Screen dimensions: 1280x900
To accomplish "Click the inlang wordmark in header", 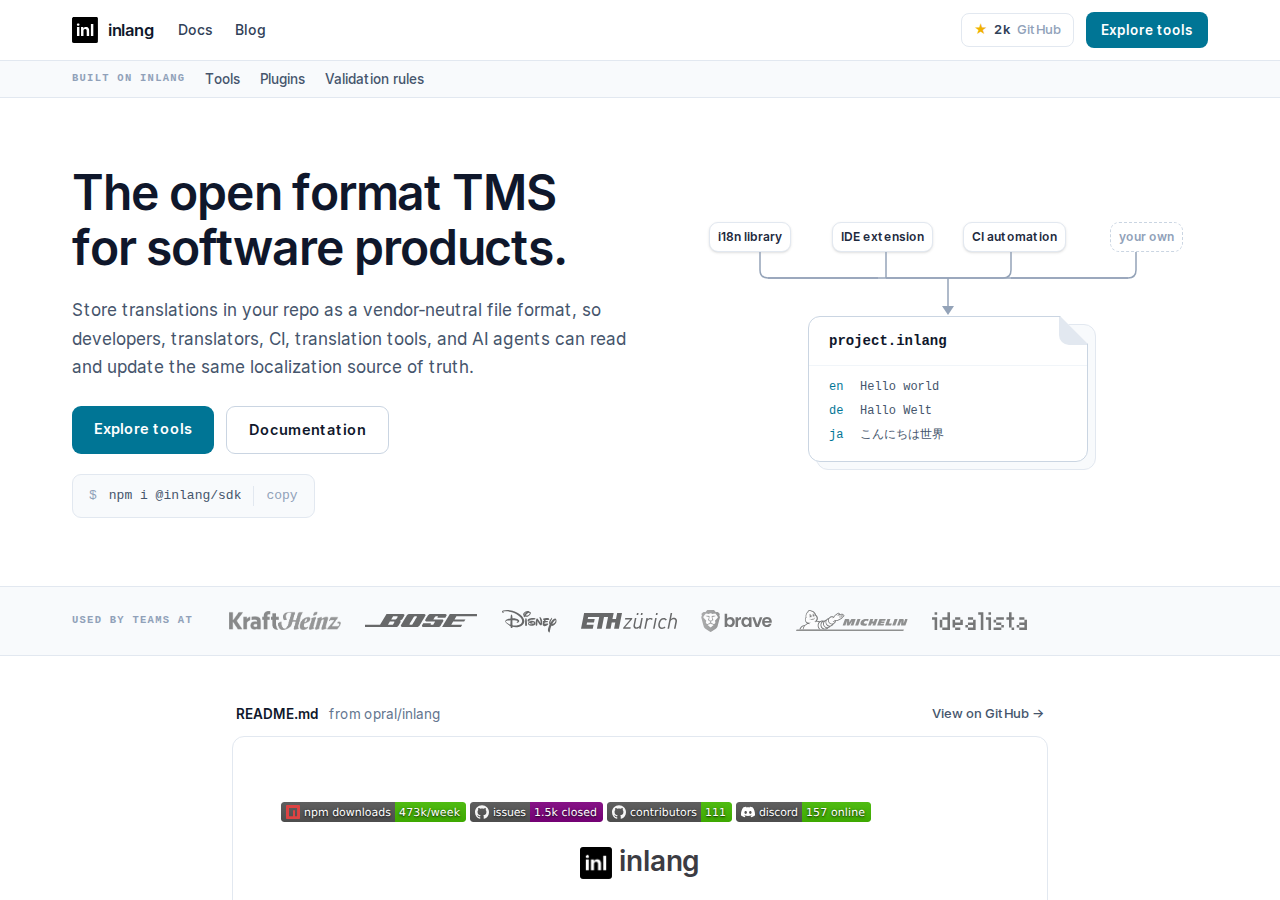I will [131, 30].
